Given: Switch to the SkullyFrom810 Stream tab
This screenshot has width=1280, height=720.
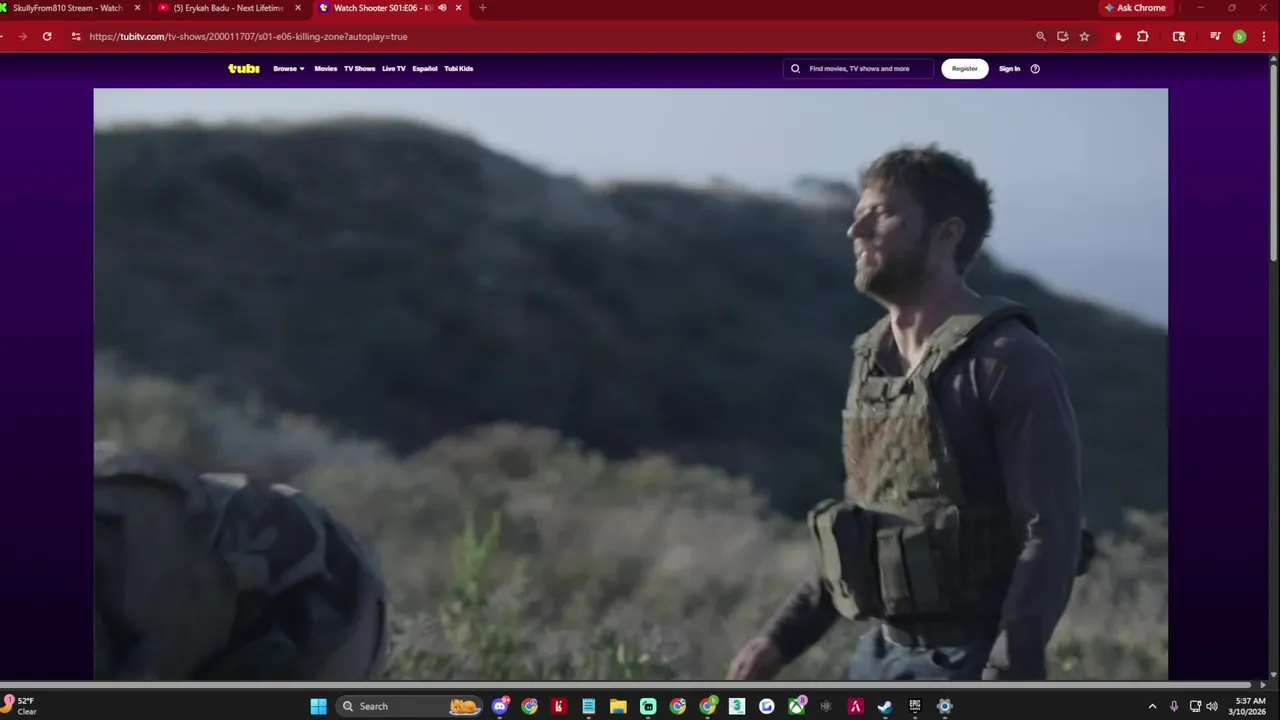Looking at the screenshot, I should pyautogui.click(x=68, y=8).
